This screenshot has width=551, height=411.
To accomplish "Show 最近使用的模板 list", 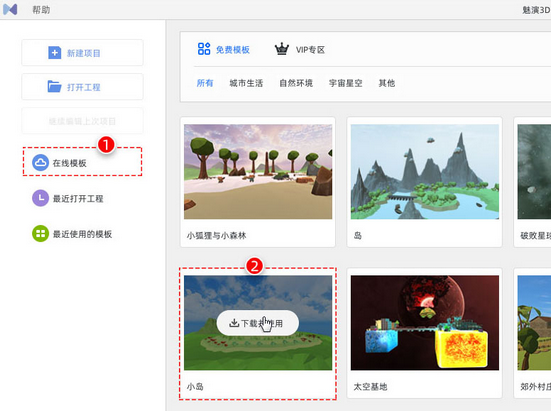I will point(82,234).
